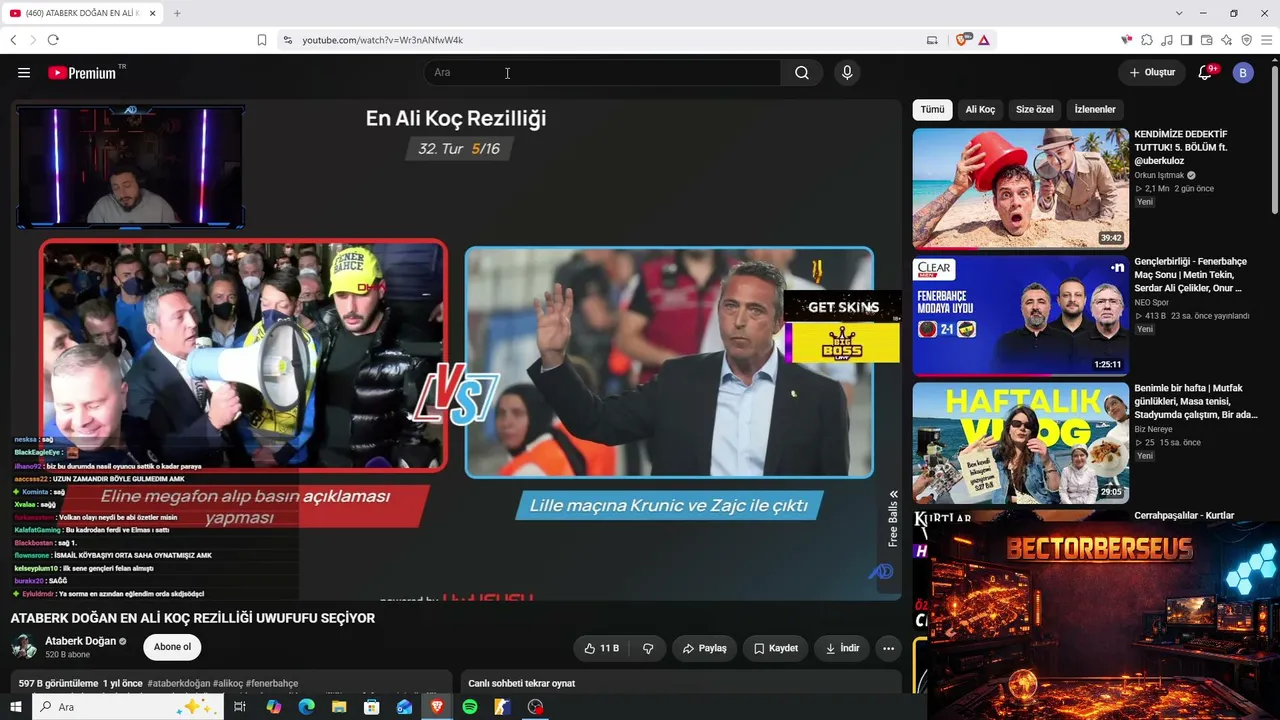Viewport: 1280px width, 720px height.
Task: Launch Microsoft Edge from the taskbar
Action: coord(307,707)
